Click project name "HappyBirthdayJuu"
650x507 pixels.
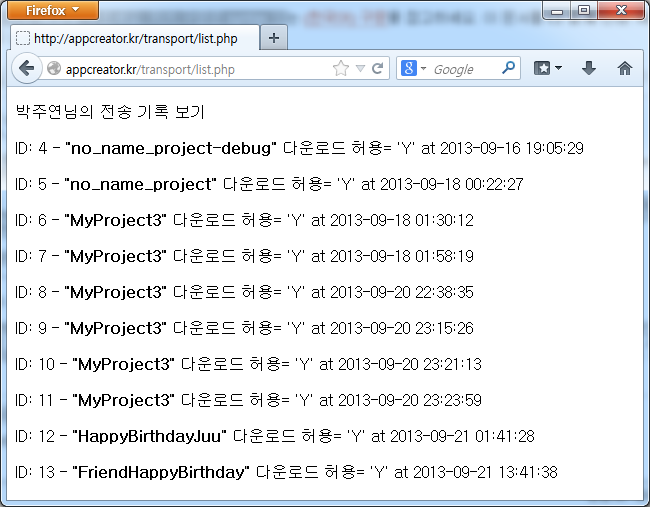[149, 436]
